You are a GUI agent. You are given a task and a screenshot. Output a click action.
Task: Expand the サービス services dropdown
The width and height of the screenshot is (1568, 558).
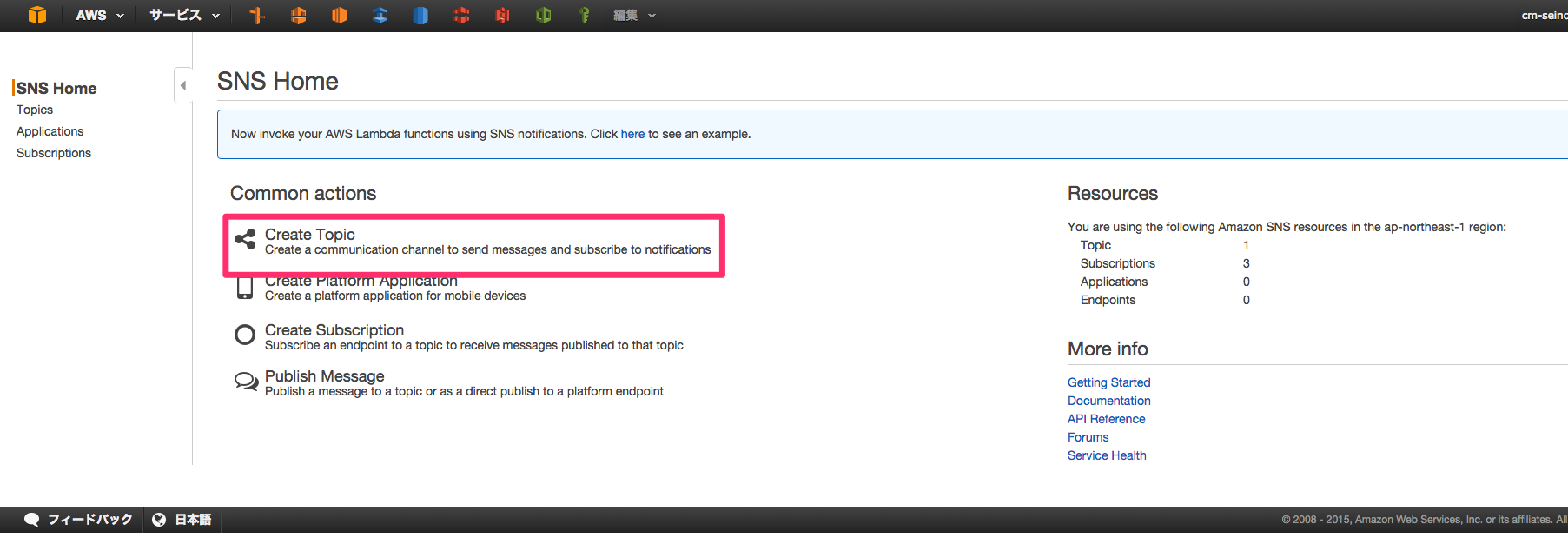tap(184, 15)
